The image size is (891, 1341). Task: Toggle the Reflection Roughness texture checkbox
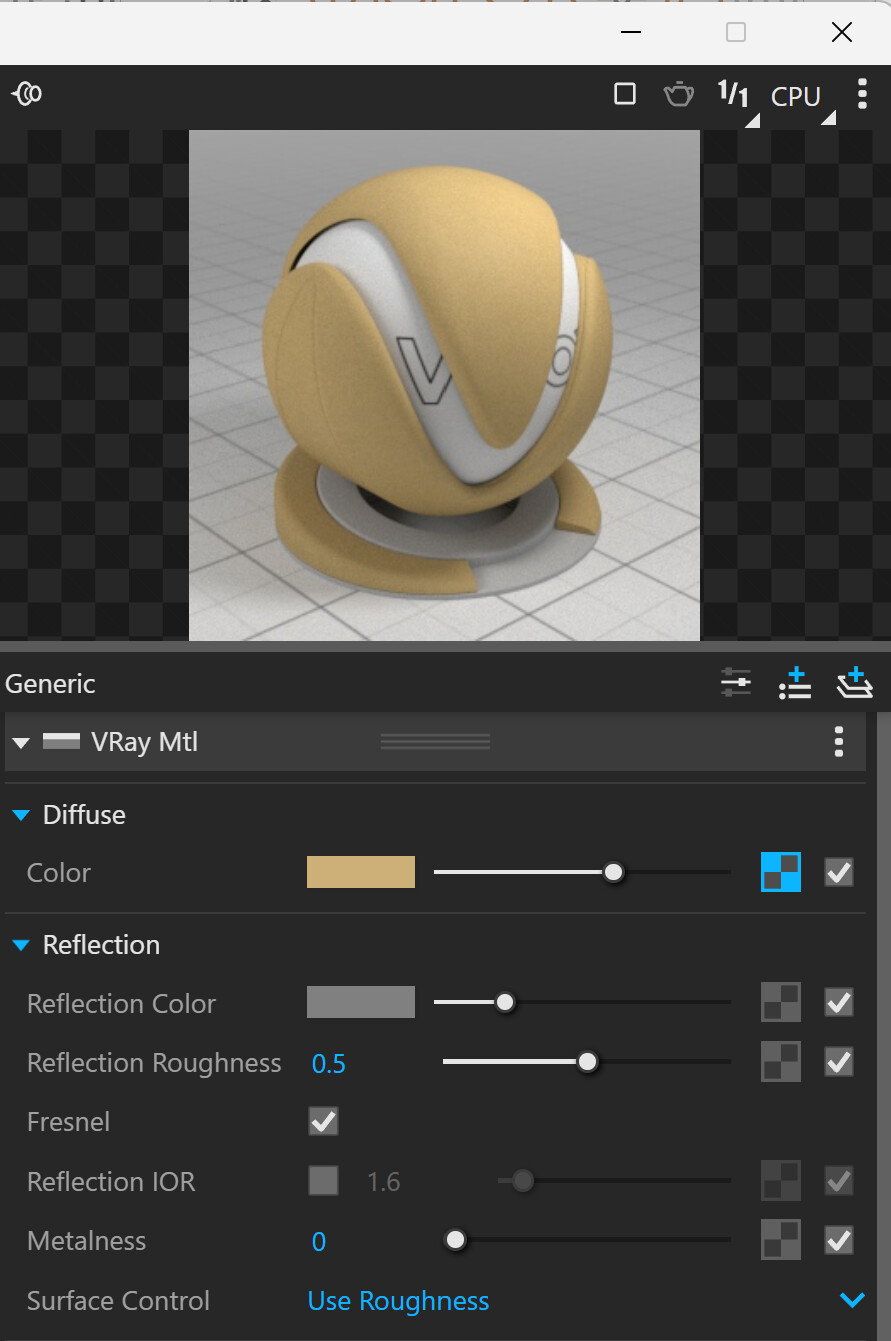(x=839, y=1061)
